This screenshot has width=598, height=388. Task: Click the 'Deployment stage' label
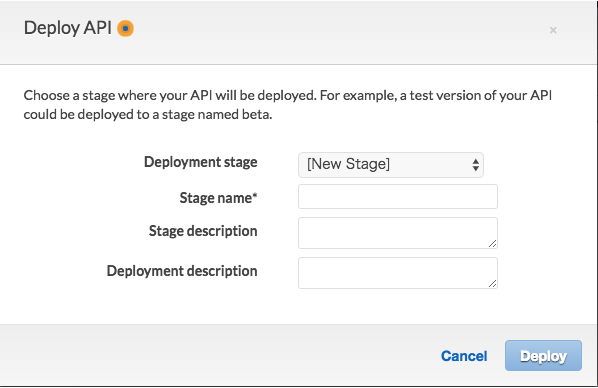(x=201, y=163)
